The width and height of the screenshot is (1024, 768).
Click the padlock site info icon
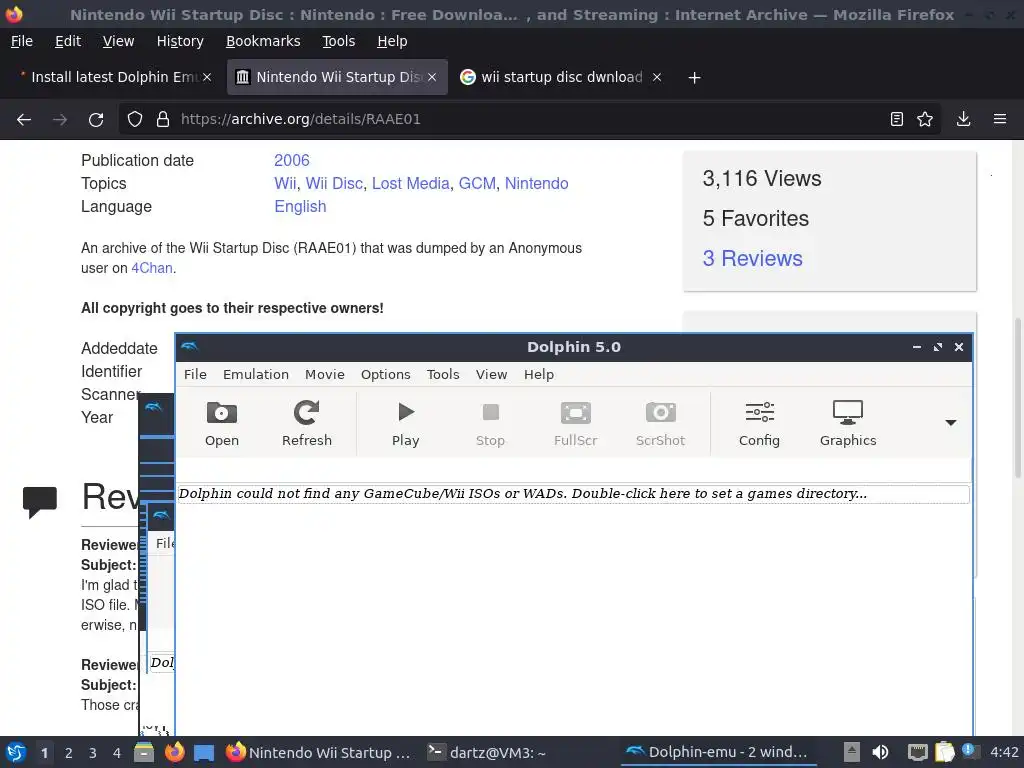click(163, 119)
